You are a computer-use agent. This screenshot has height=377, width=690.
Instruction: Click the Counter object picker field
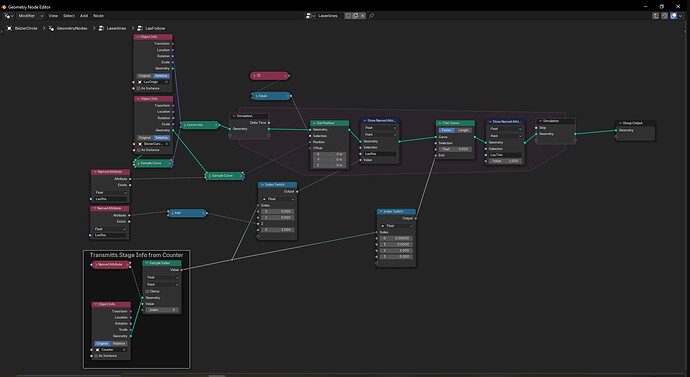point(109,350)
